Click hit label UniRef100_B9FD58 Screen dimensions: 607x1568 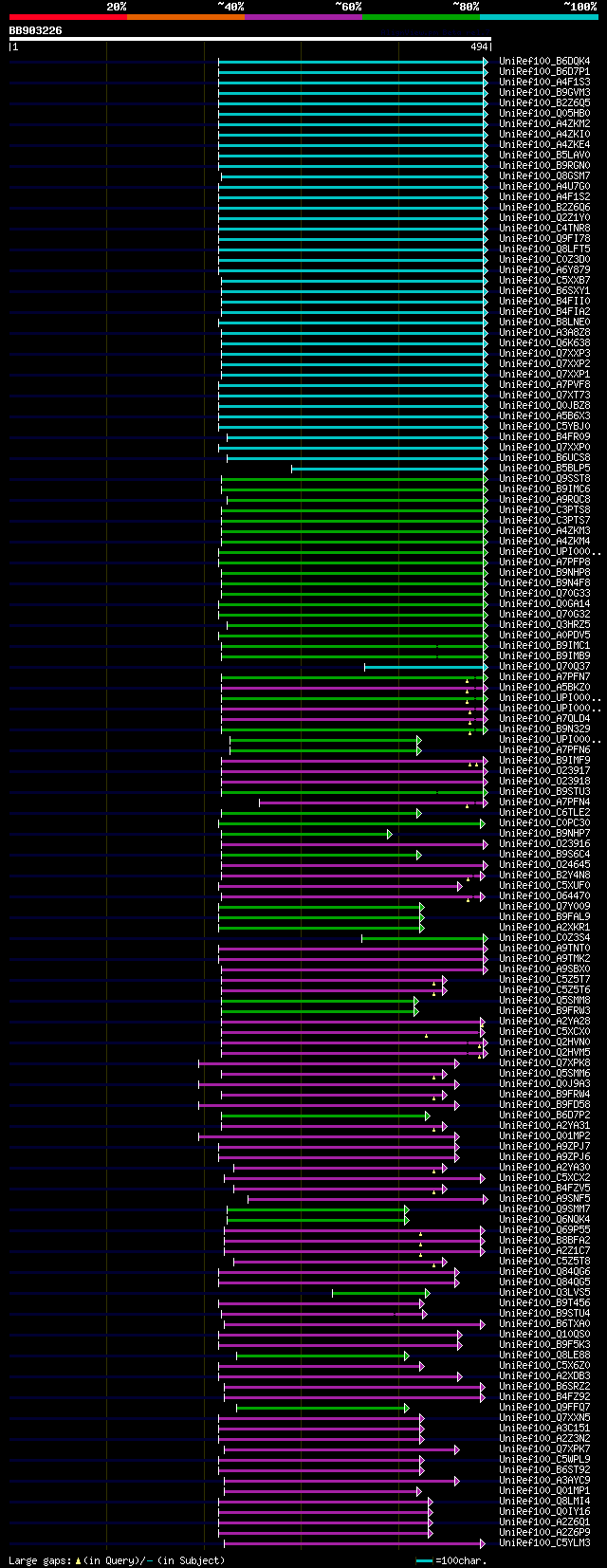(544, 1104)
